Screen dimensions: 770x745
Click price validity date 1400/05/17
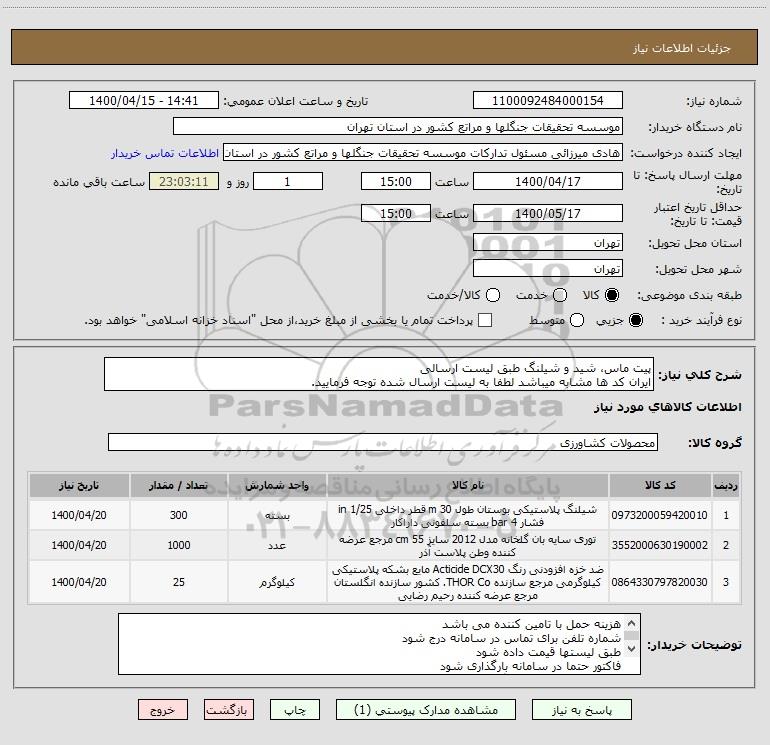pos(548,213)
